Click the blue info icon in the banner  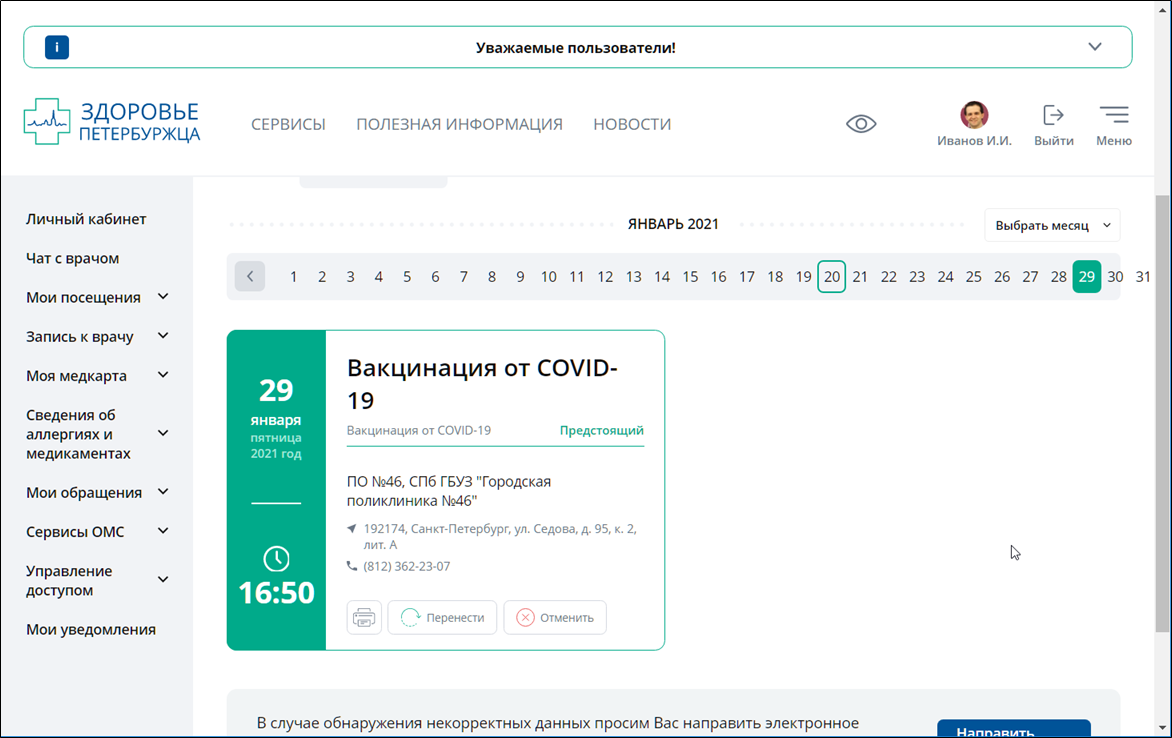[x=57, y=47]
